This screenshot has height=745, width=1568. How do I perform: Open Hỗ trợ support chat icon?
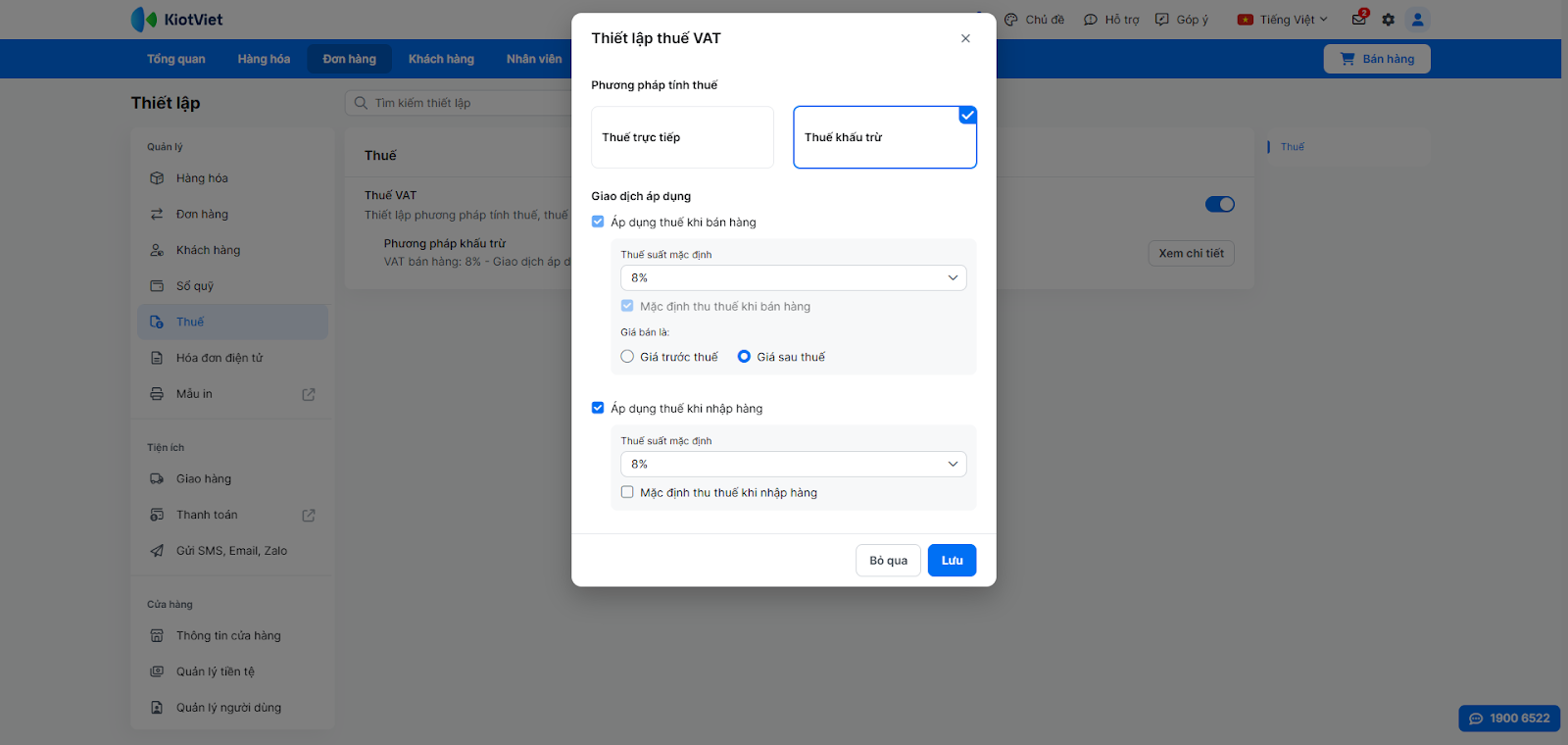tap(1090, 20)
